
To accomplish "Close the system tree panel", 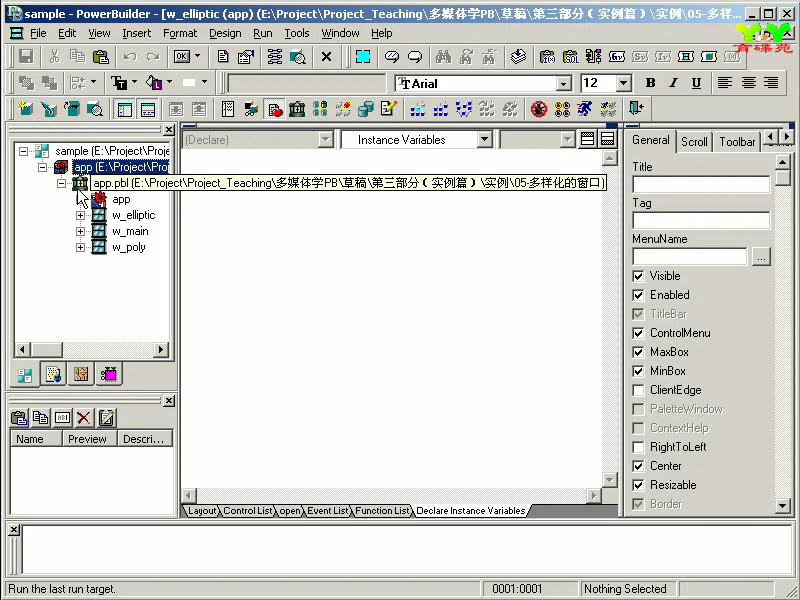I will [169, 130].
